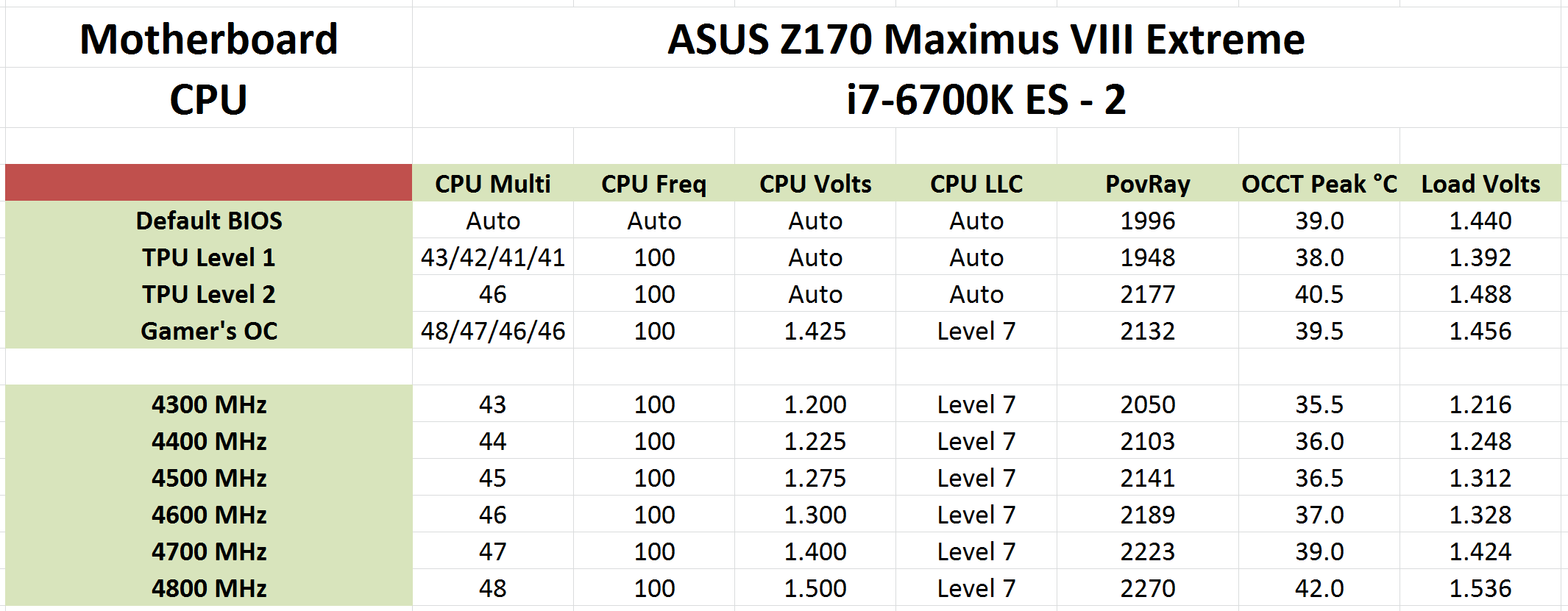The height and width of the screenshot is (611, 1568).
Task: Click the '4400 MHz' row label
Action: click(208, 440)
